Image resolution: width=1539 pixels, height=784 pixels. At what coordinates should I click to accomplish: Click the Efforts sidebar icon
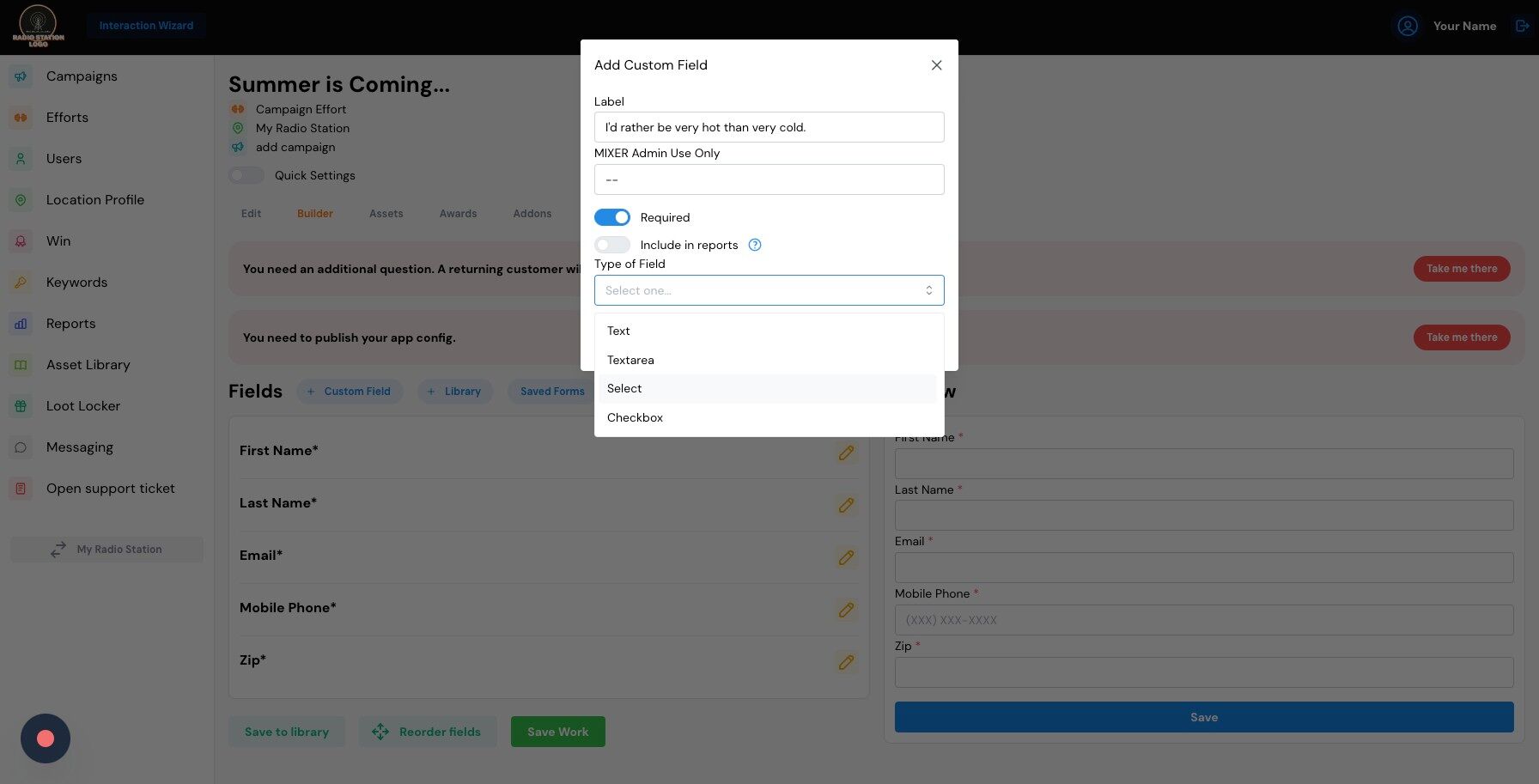(x=21, y=118)
